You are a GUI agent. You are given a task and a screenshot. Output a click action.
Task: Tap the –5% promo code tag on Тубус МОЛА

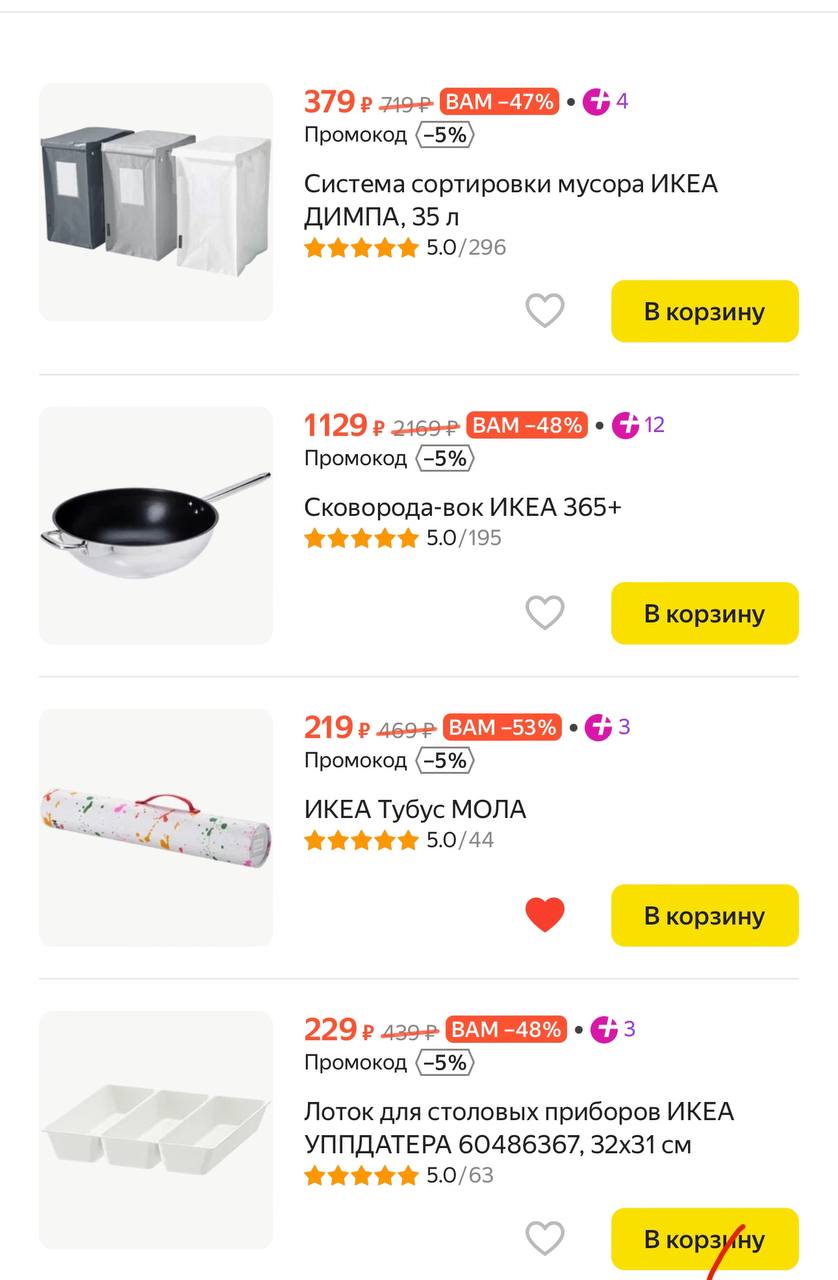point(444,761)
